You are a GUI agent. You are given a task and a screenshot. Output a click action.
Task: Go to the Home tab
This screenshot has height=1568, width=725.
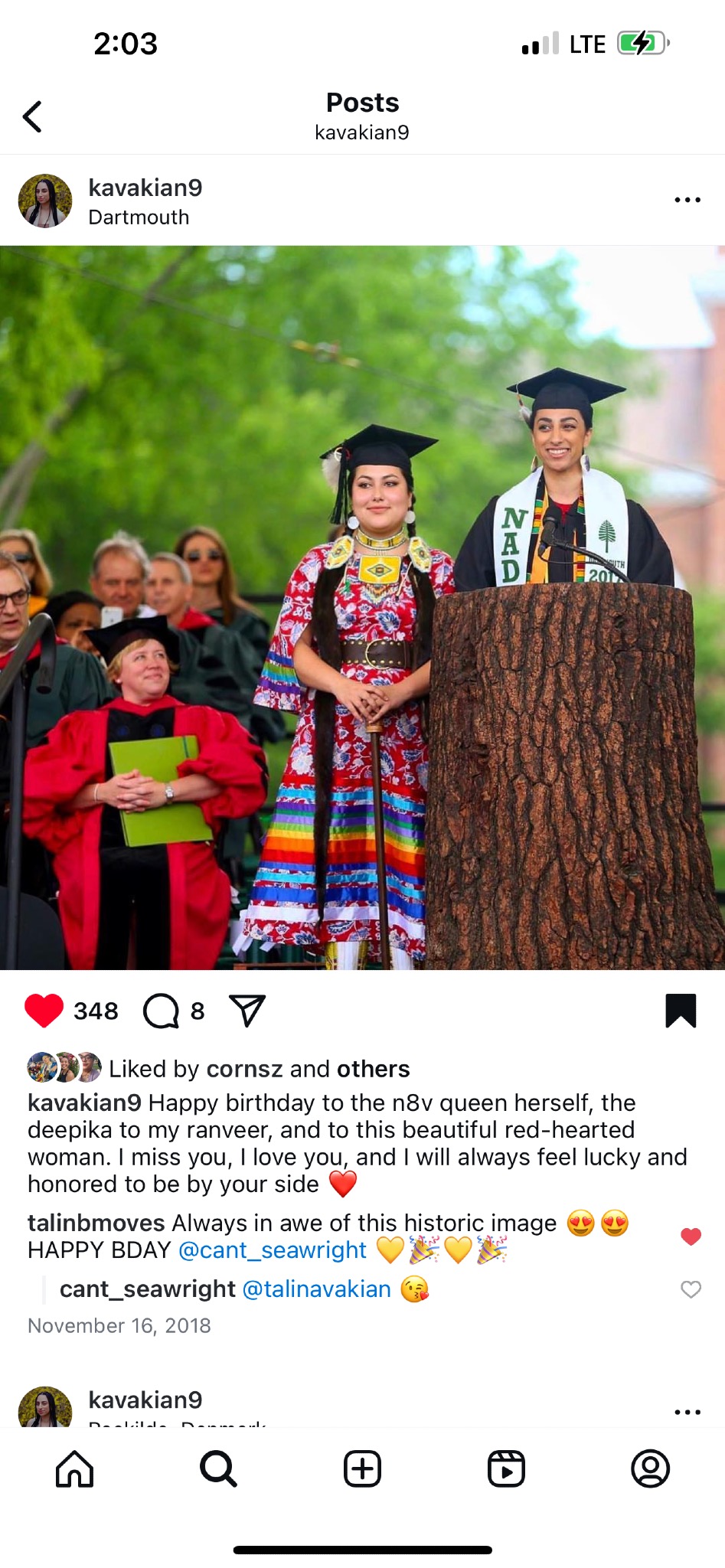coord(74,1468)
